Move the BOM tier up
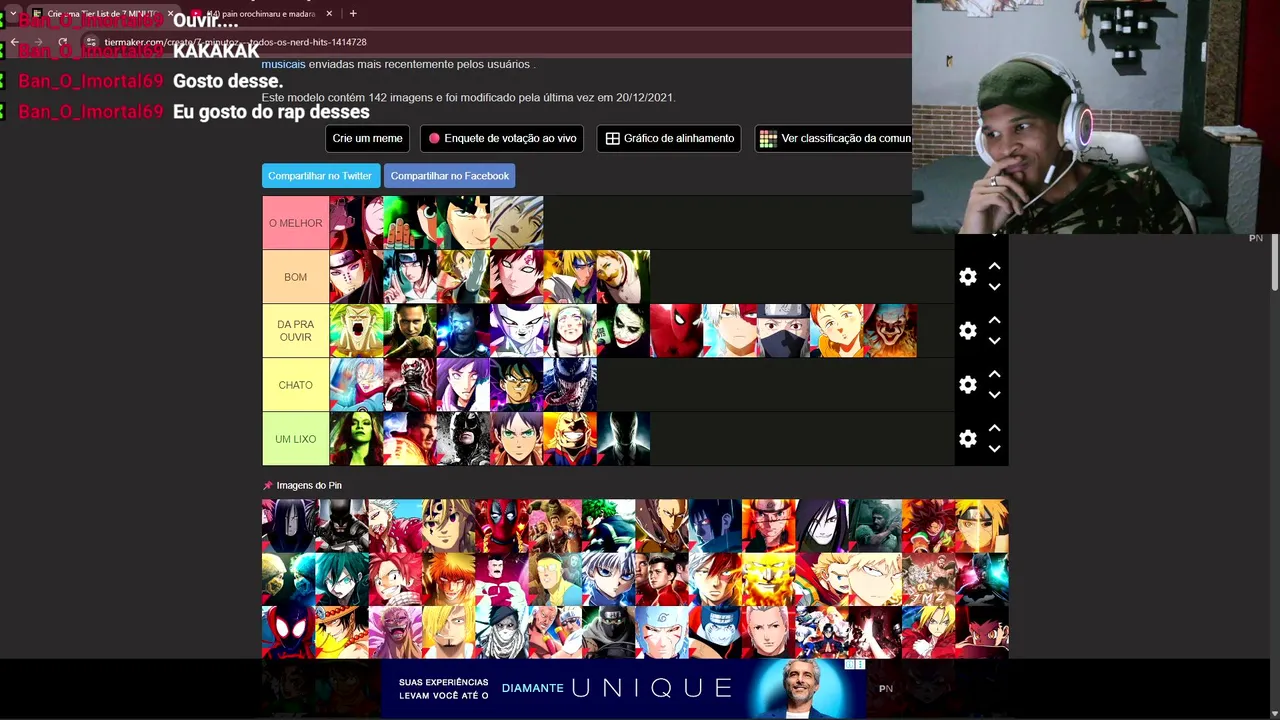 click(994, 267)
